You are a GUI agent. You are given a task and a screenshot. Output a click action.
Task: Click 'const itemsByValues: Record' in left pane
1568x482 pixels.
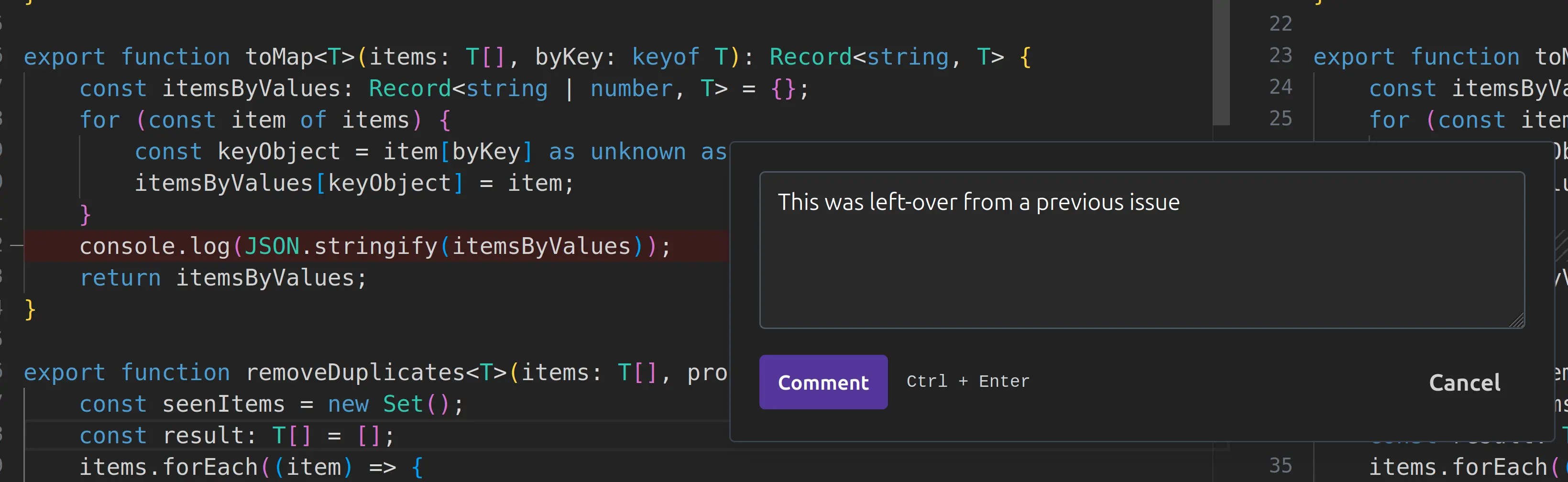coord(444,88)
